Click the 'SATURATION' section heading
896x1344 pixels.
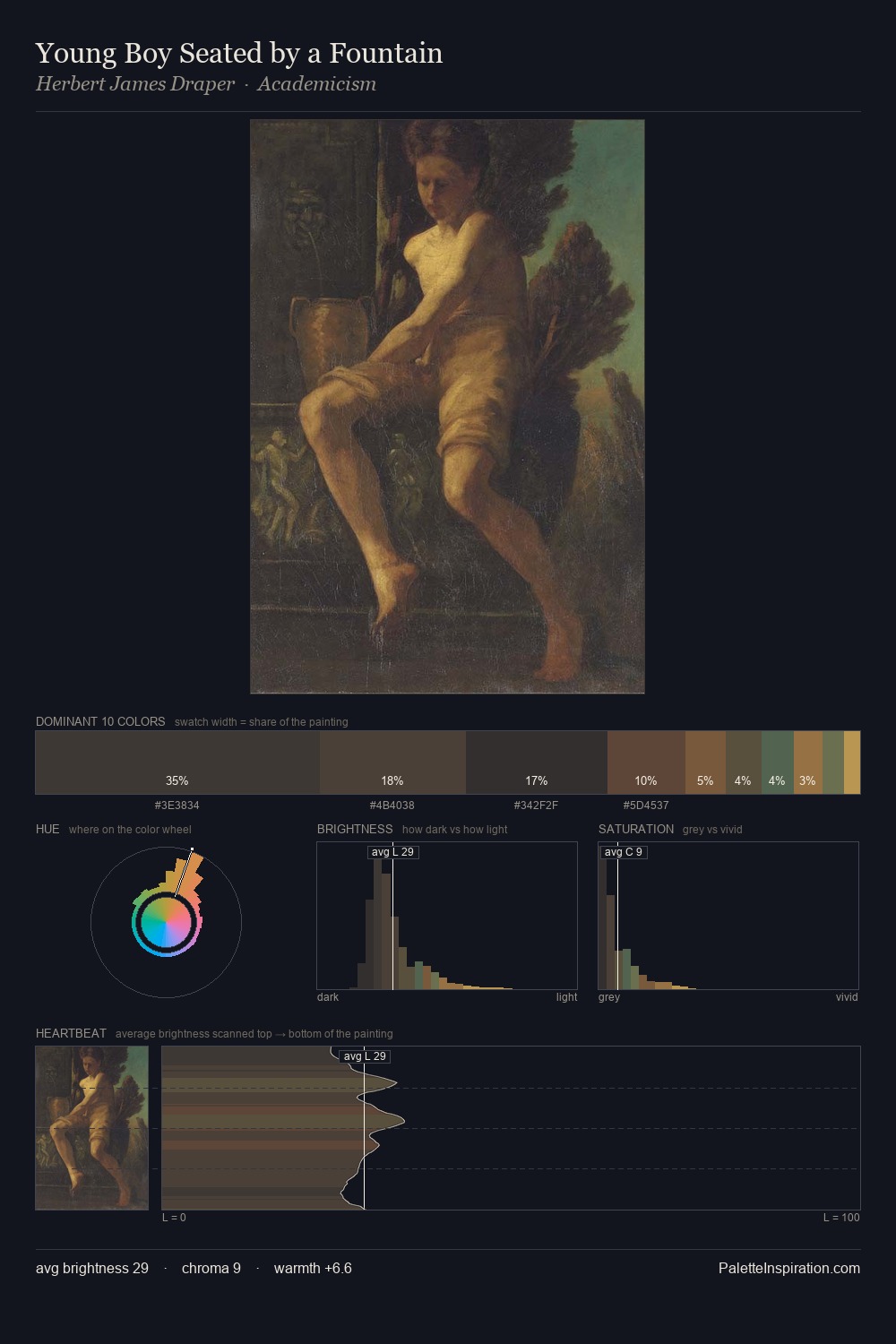click(636, 829)
